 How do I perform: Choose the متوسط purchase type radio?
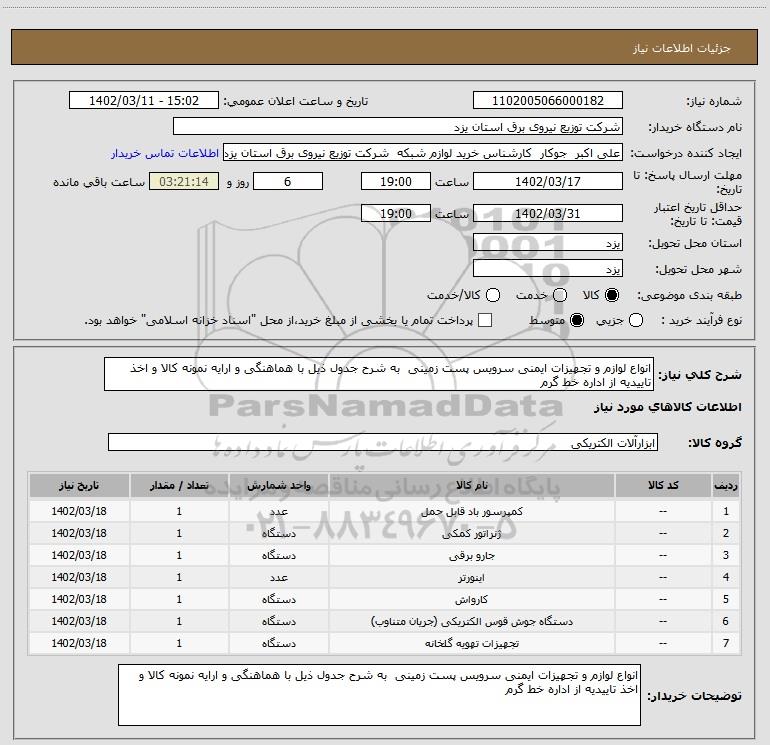[x=577, y=321]
